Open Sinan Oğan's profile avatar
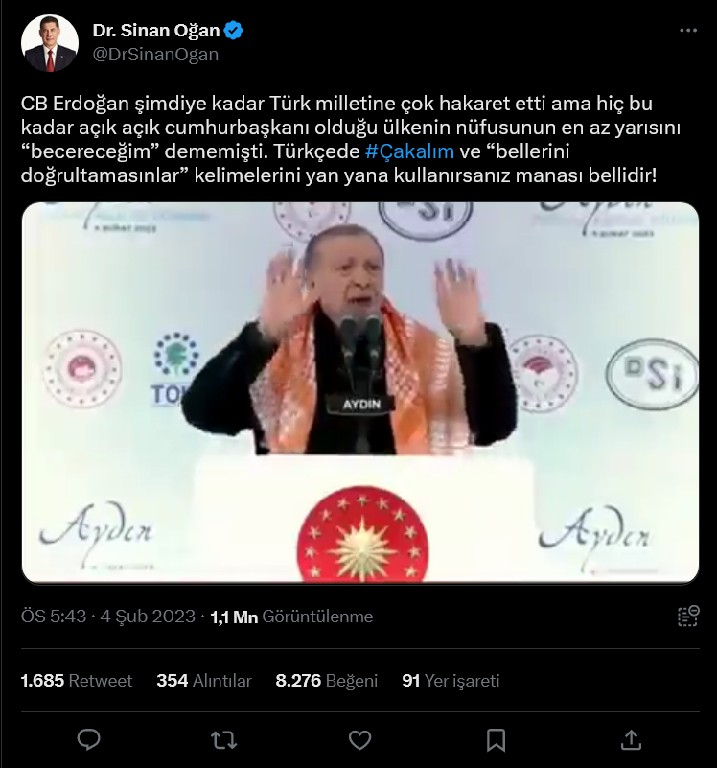The image size is (717, 768). pos(50,43)
